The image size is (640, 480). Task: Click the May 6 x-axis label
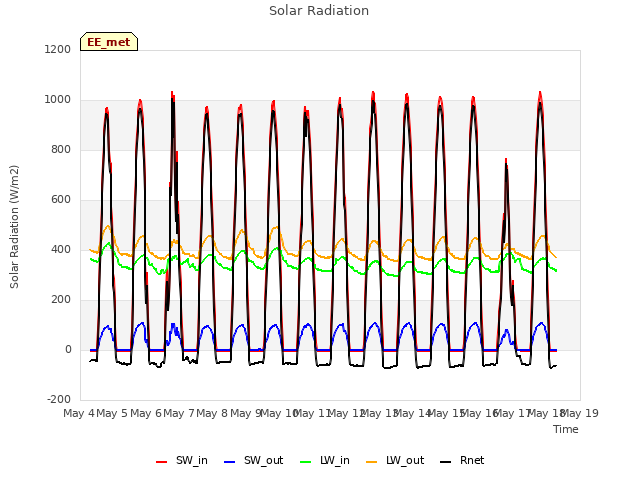coord(146,413)
